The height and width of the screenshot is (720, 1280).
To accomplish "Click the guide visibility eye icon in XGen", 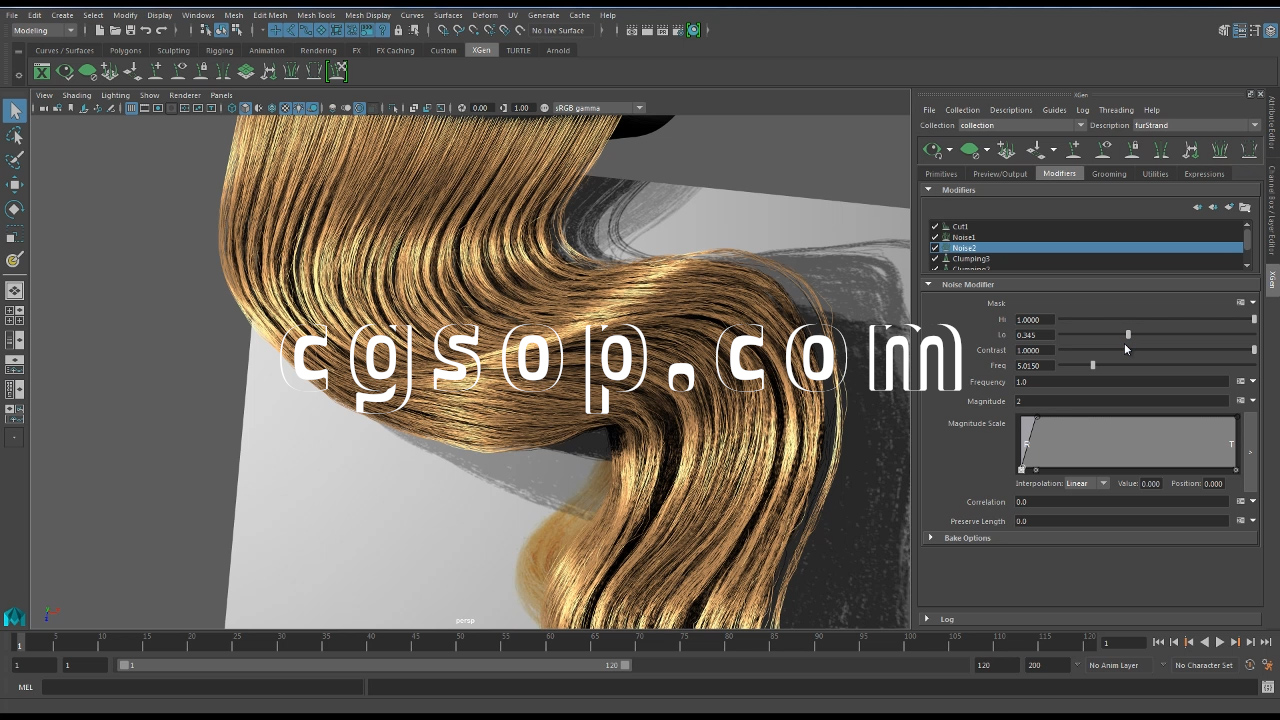I will point(1103,150).
